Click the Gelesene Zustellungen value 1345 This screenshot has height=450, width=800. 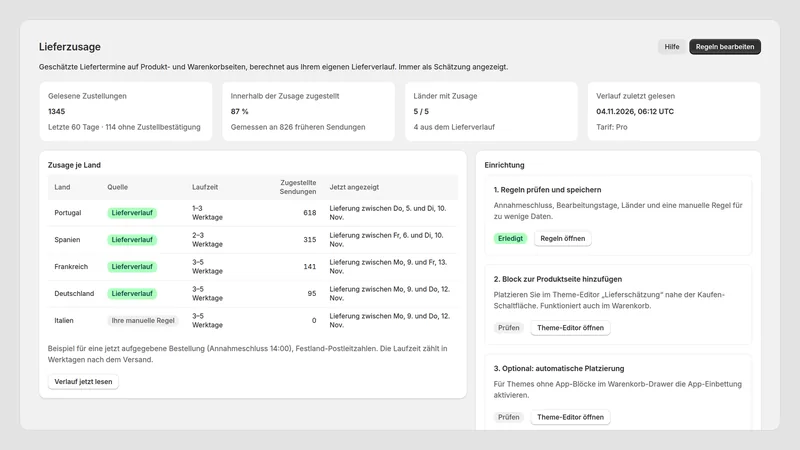click(x=57, y=111)
